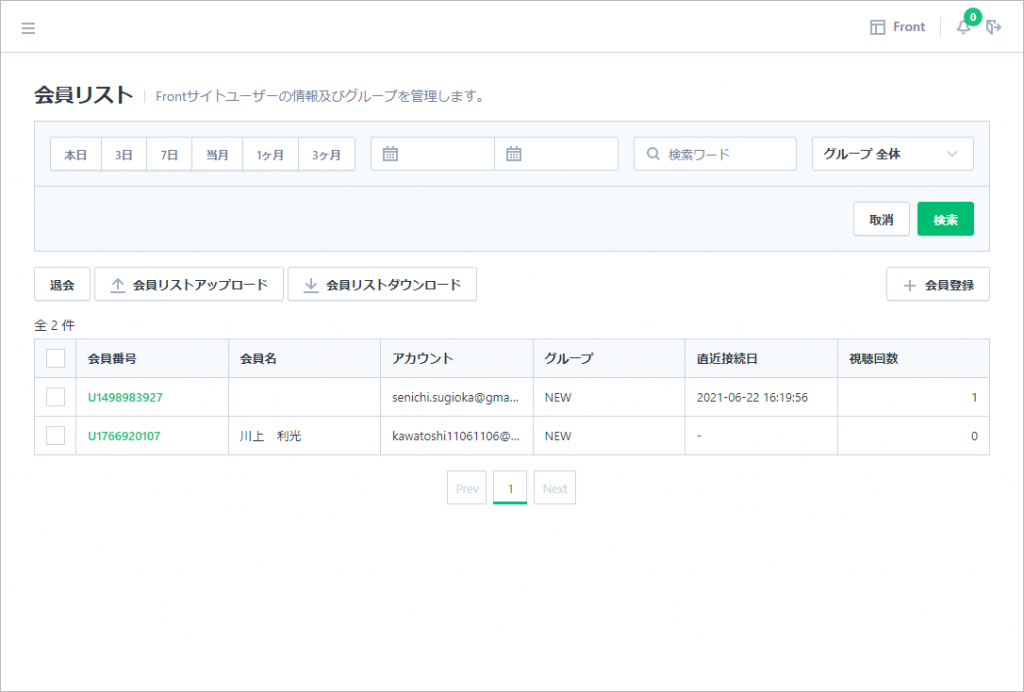Check the box for member U1498983927
The height and width of the screenshot is (692, 1024).
[55, 397]
